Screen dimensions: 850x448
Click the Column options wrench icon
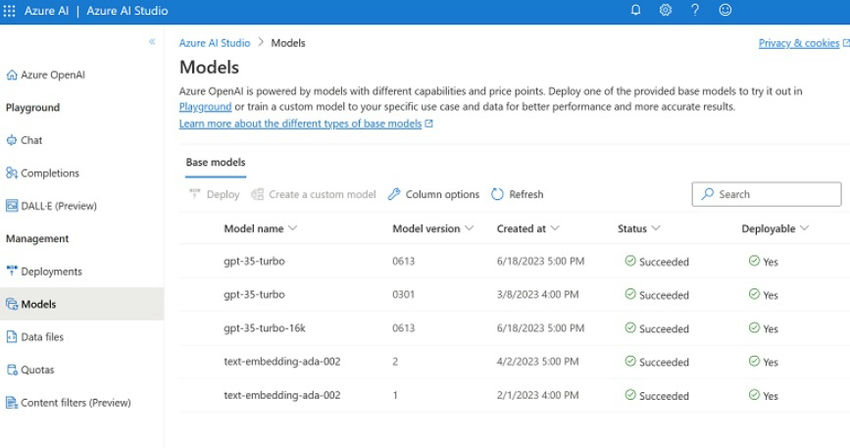pyautogui.click(x=394, y=194)
